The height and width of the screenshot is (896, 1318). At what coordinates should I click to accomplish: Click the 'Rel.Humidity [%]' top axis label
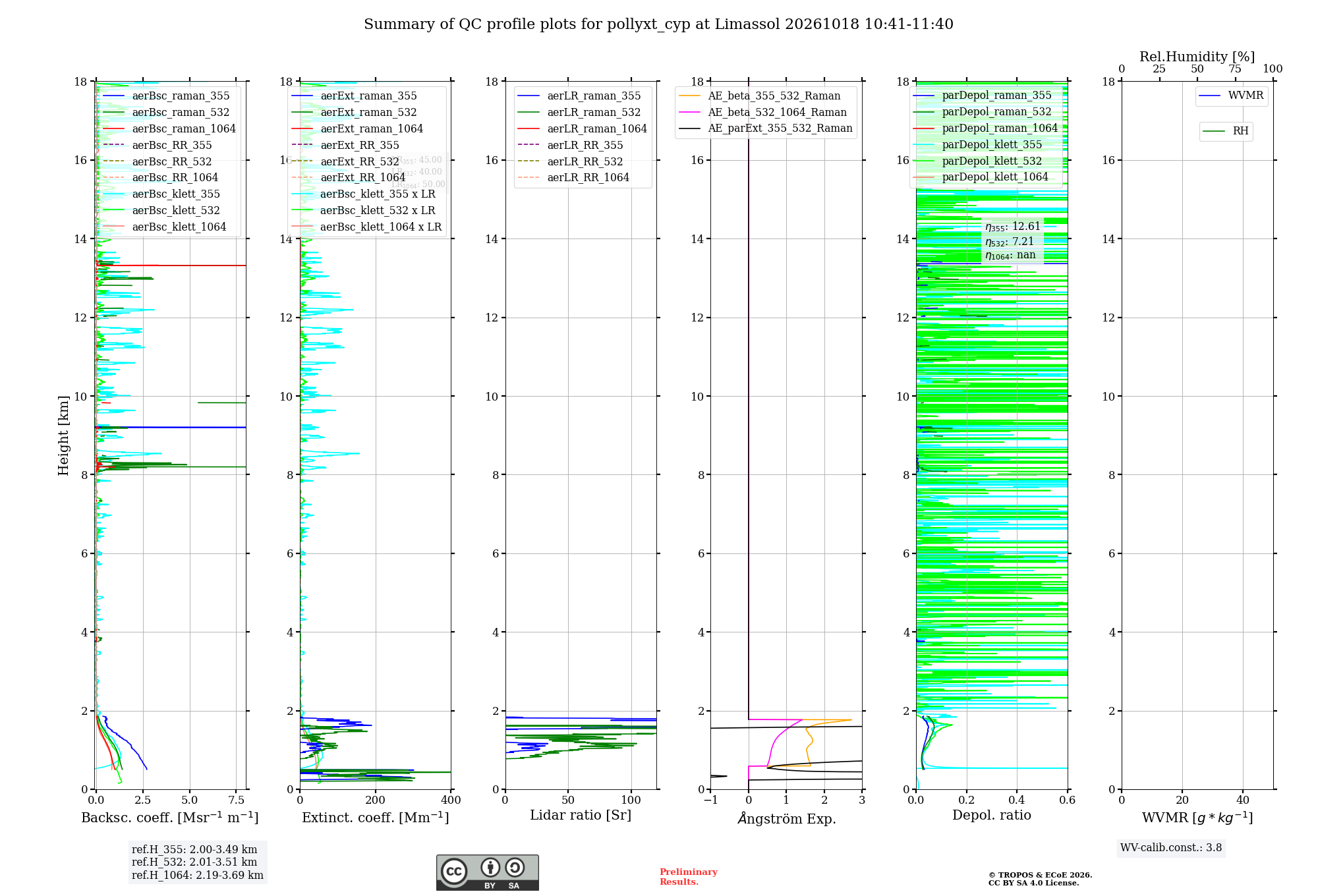[x=1197, y=57]
